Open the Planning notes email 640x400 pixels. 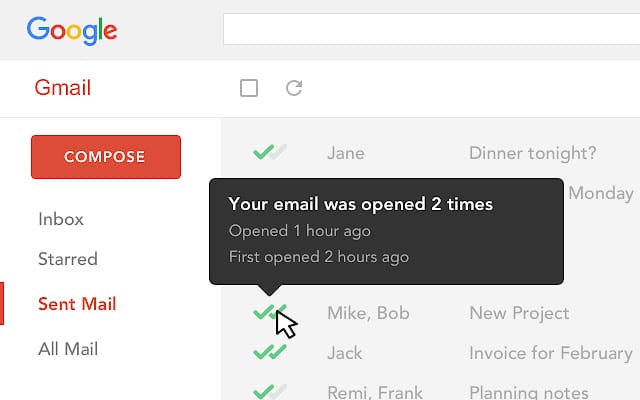pyautogui.click(x=532, y=392)
